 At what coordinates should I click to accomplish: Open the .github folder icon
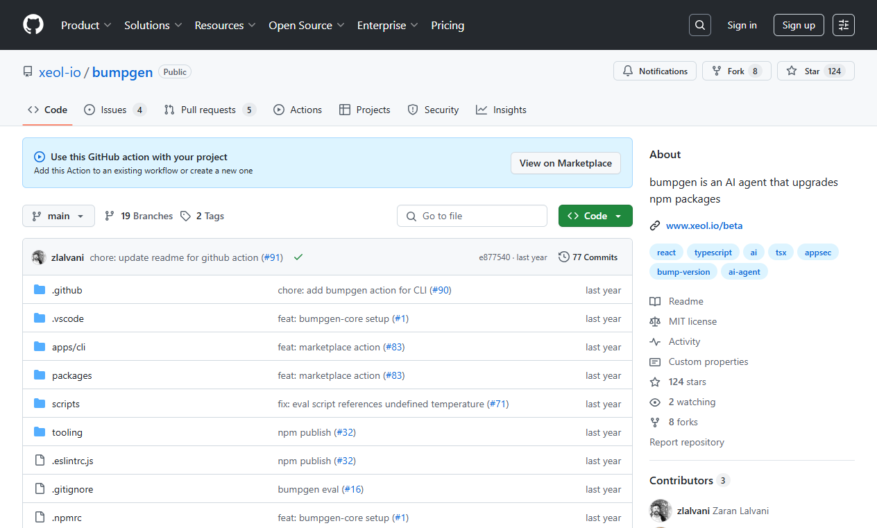39,290
